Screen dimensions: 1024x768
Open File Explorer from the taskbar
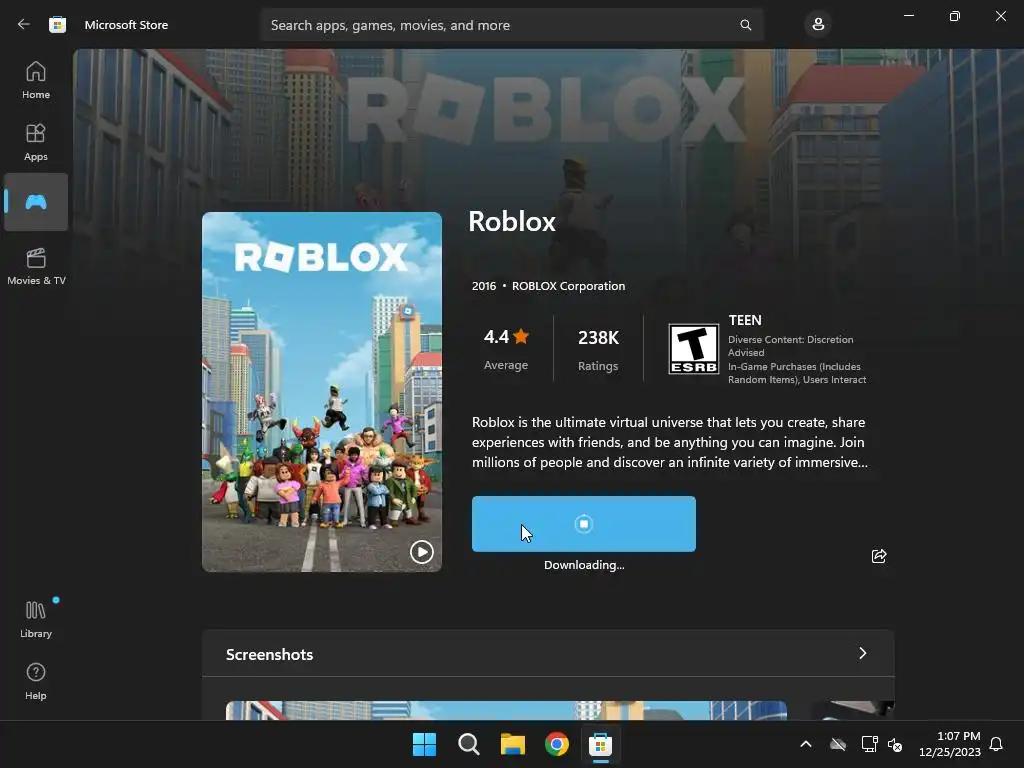[513, 744]
